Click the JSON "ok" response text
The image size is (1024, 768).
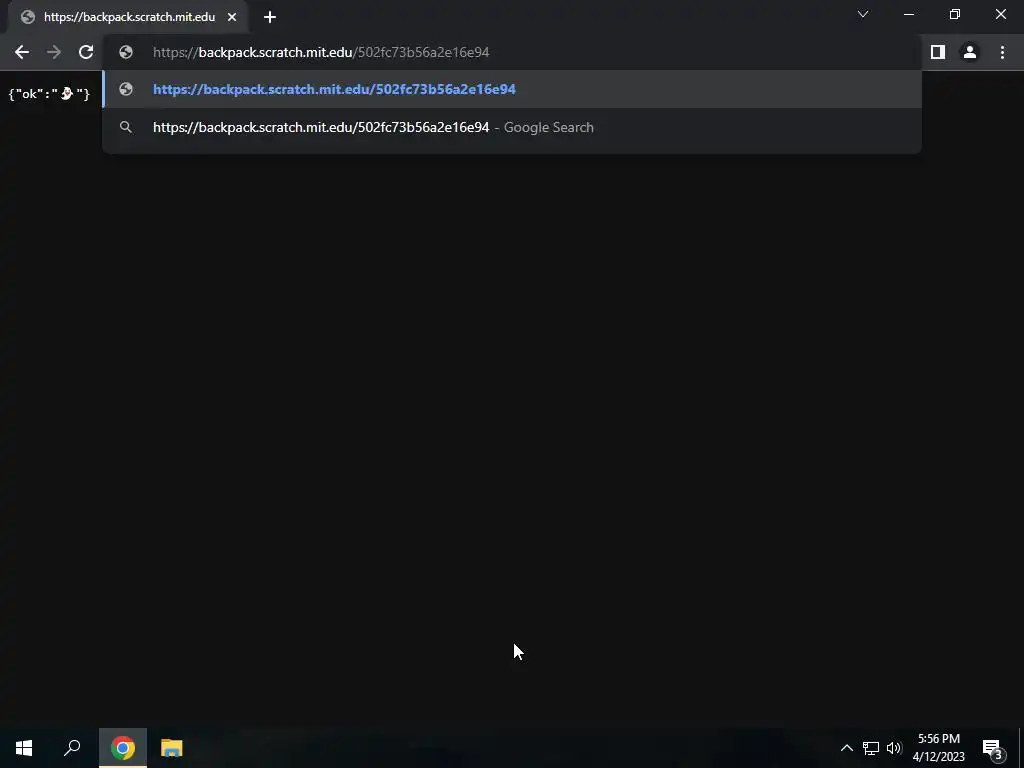coord(49,94)
